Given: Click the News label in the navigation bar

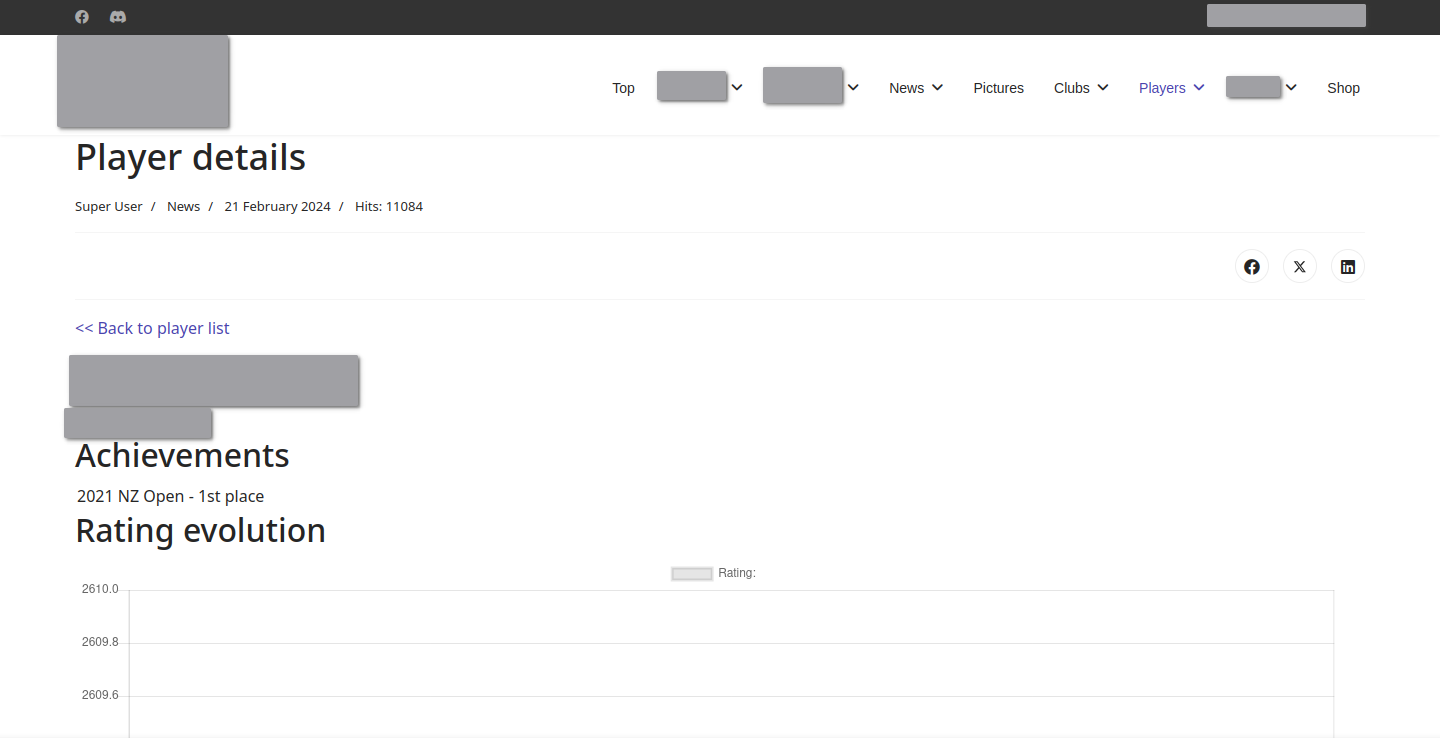Looking at the screenshot, I should 906,88.
